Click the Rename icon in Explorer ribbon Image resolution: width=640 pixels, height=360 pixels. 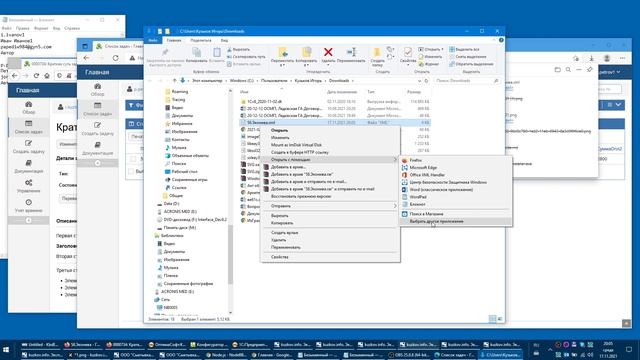coord(351,52)
